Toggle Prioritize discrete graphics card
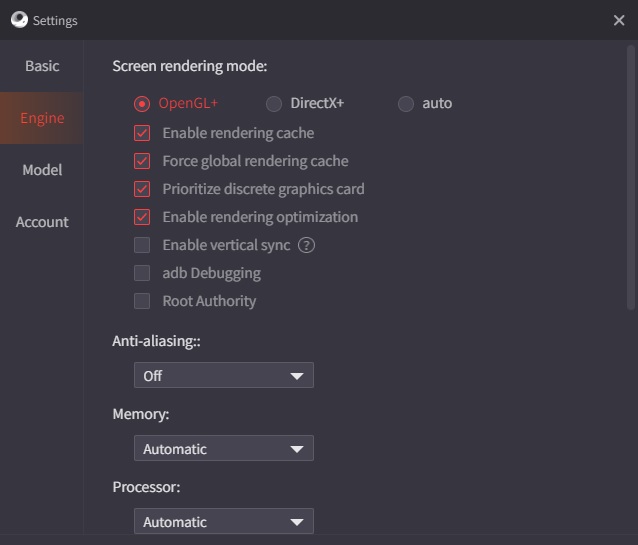 point(142,189)
